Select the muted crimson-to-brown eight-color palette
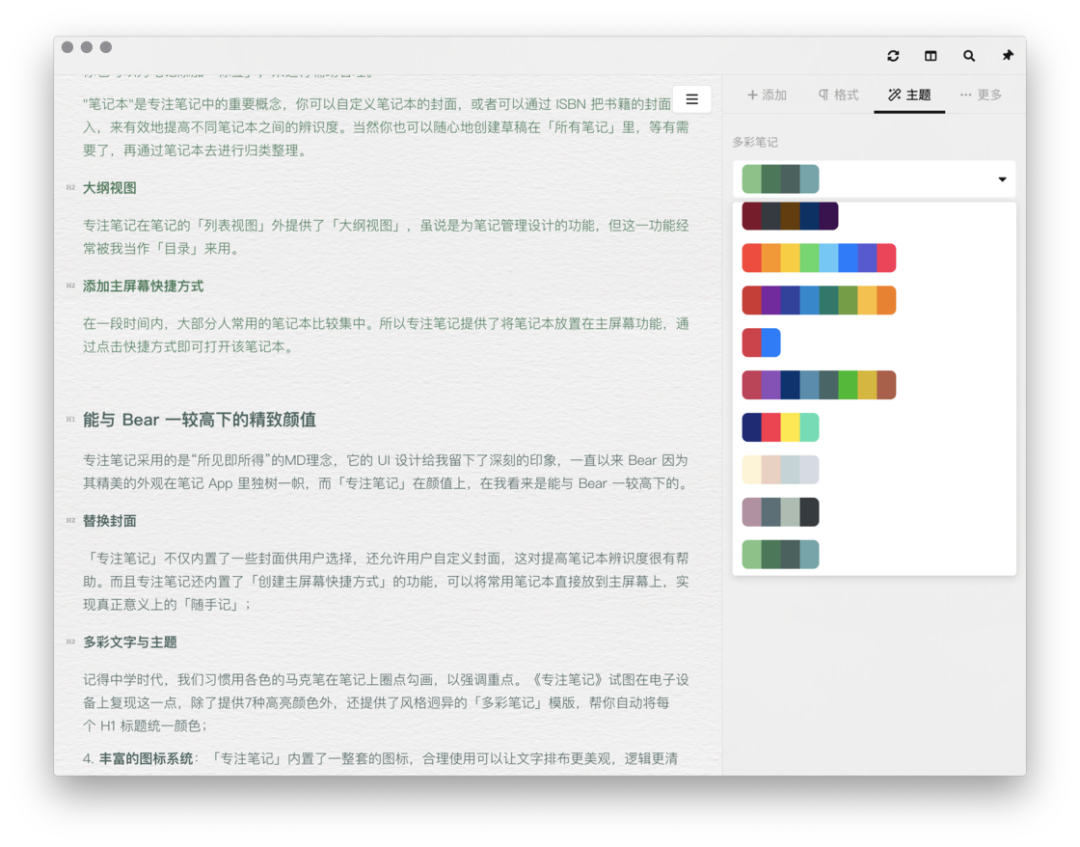The image size is (1080, 847). (818, 385)
